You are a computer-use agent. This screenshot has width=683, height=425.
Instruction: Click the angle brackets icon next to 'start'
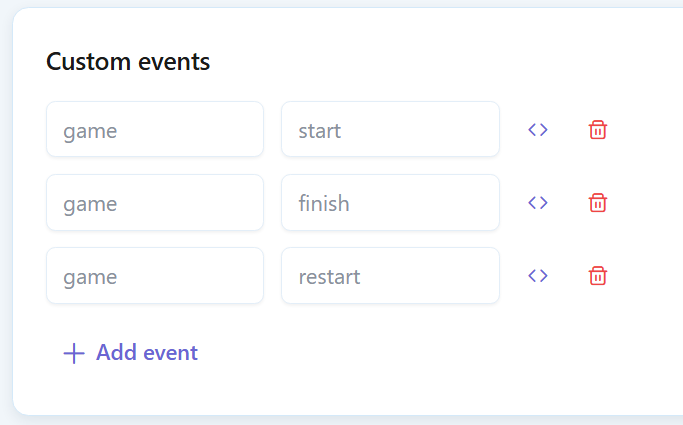pyautogui.click(x=538, y=130)
